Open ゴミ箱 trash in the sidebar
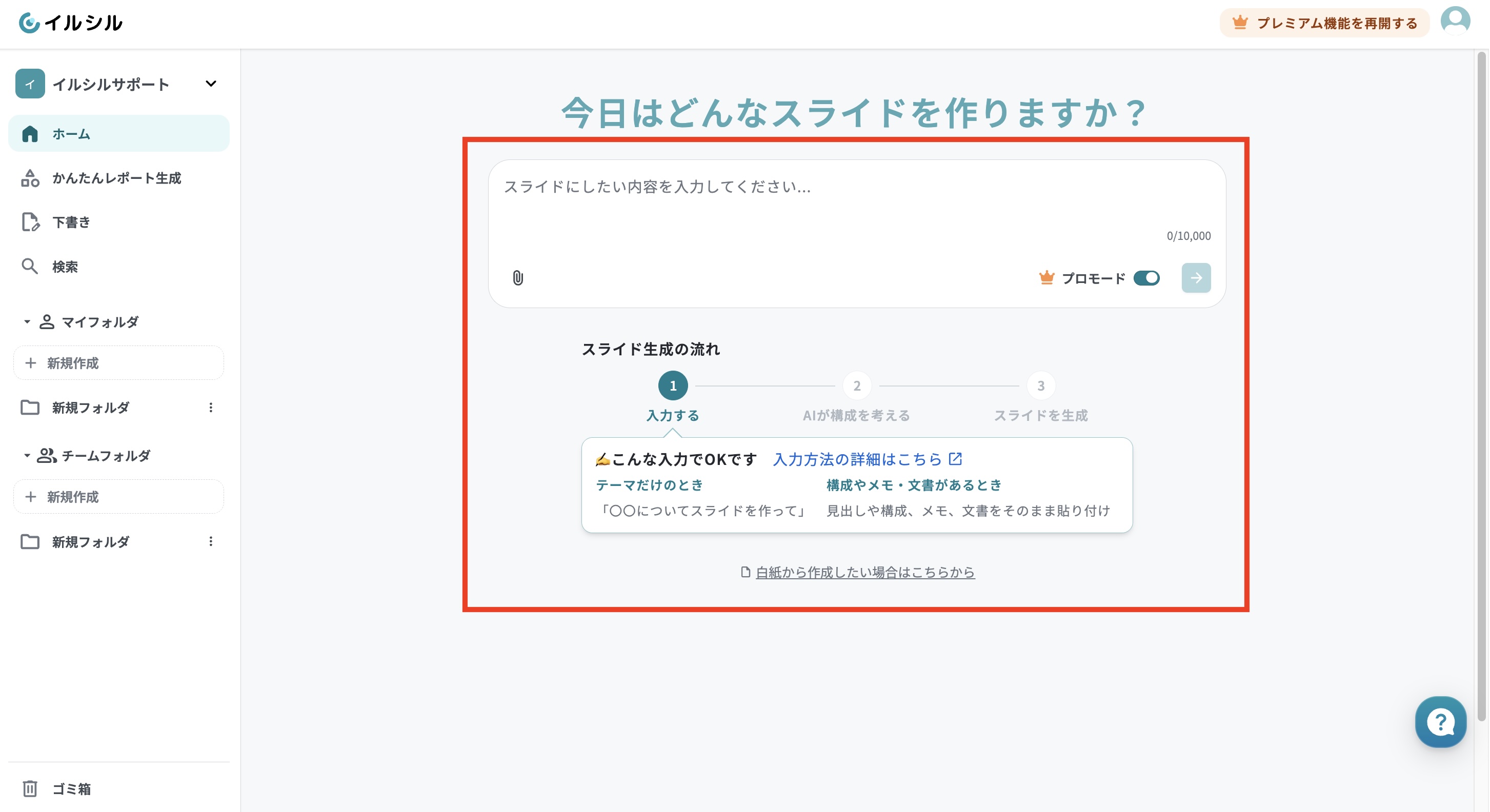 [x=118, y=789]
